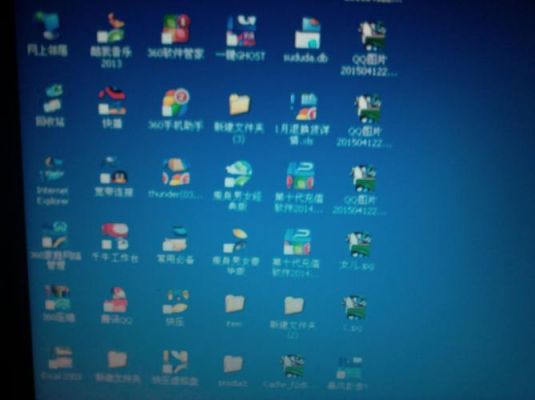535x400 pixels.
Task: Select the 1月退换货详情 spreadsheet file
Action: click(302, 119)
